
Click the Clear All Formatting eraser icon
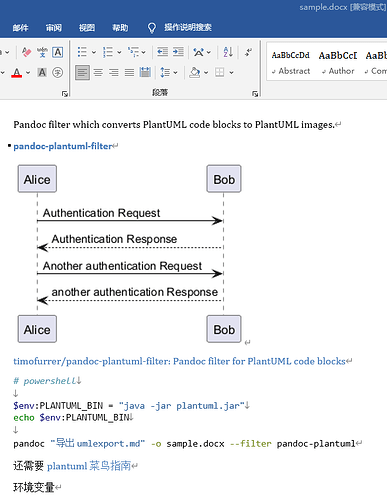[x=26, y=52]
